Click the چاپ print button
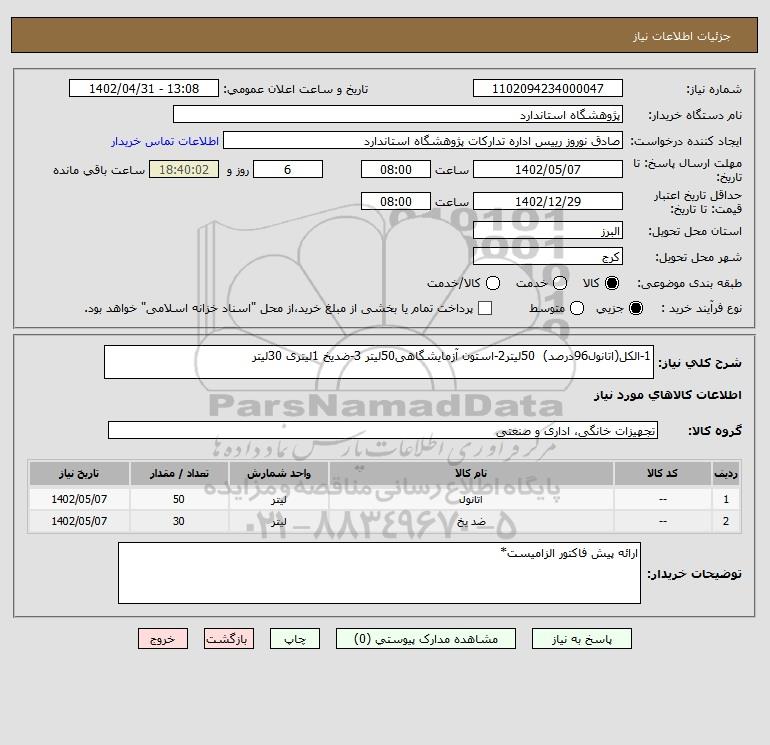Viewport: 770px width, 745px height. [295, 639]
